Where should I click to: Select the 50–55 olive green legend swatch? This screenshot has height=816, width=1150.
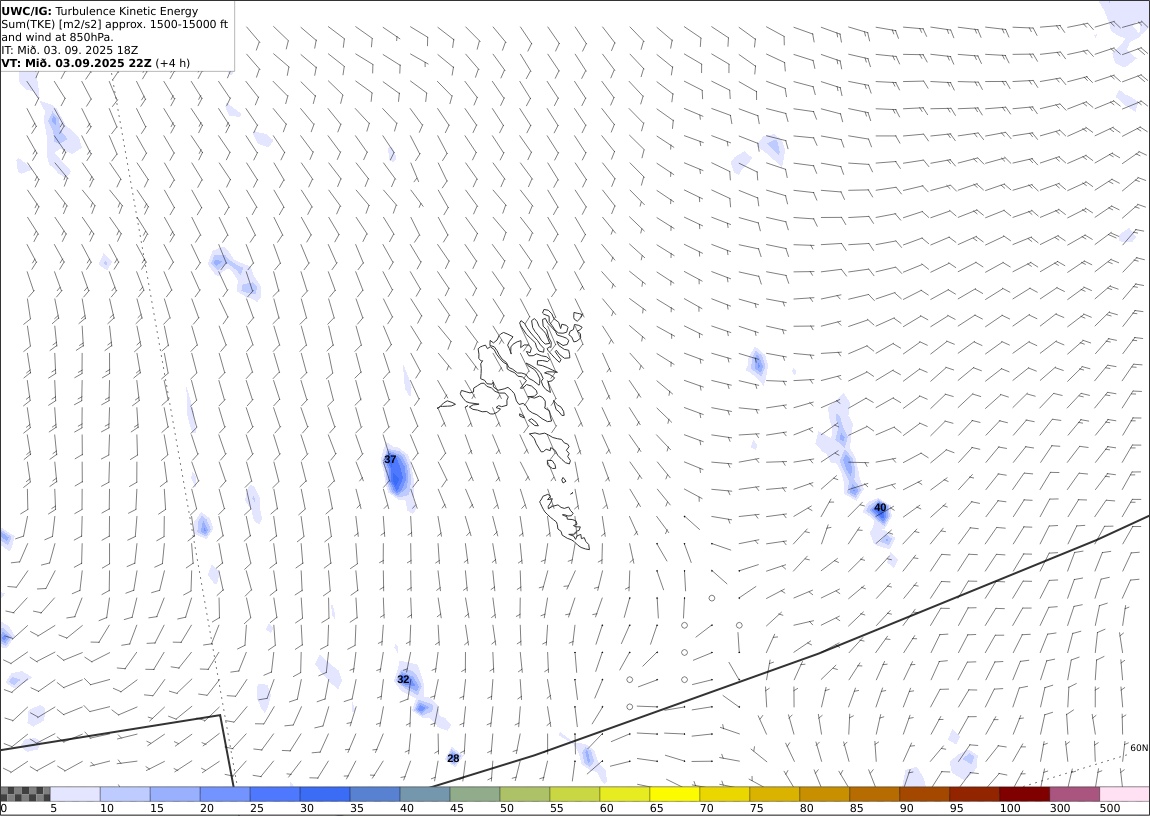pyautogui.click(x=524, y=794)
